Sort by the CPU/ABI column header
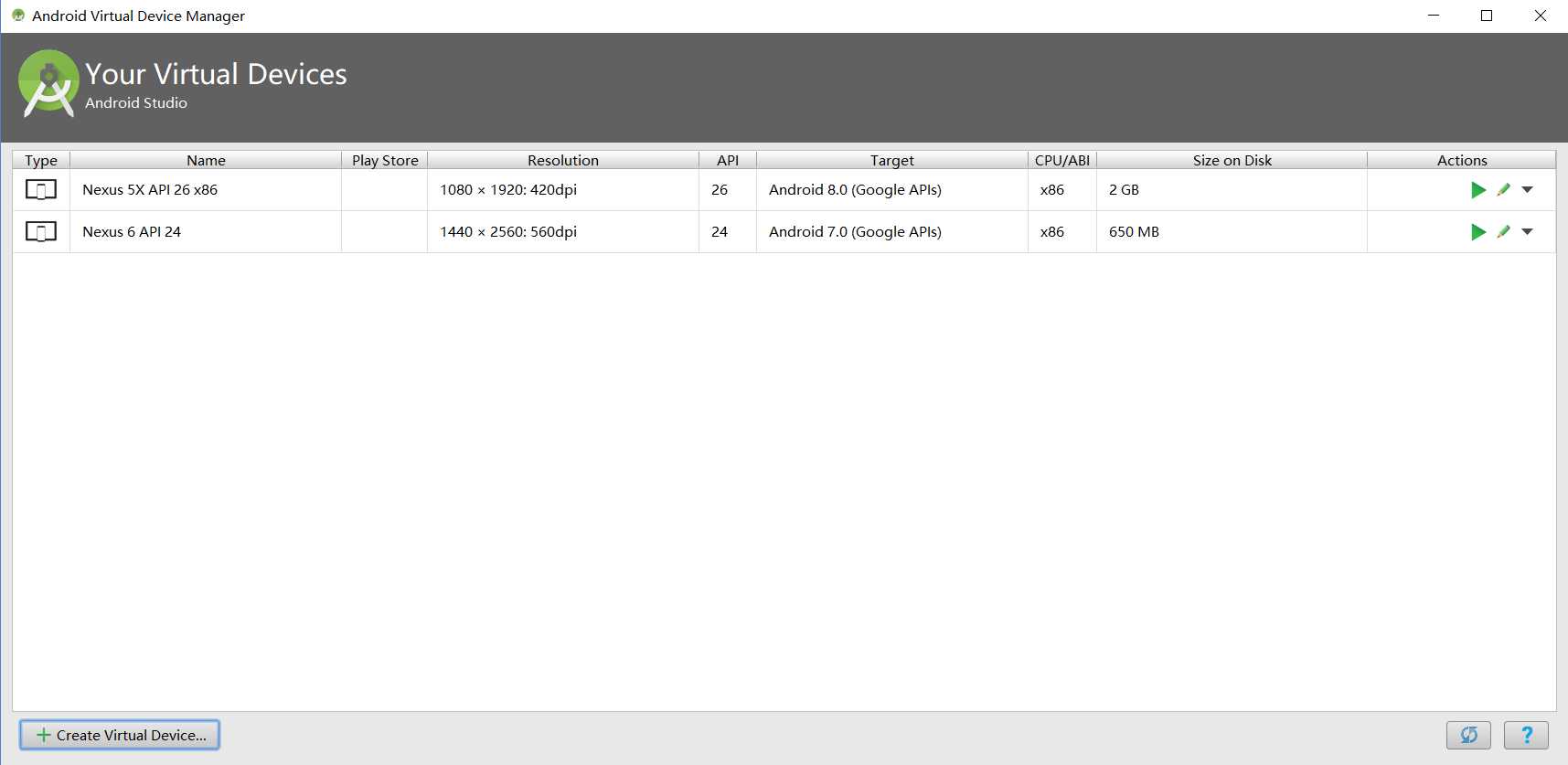 [1062, 160]
